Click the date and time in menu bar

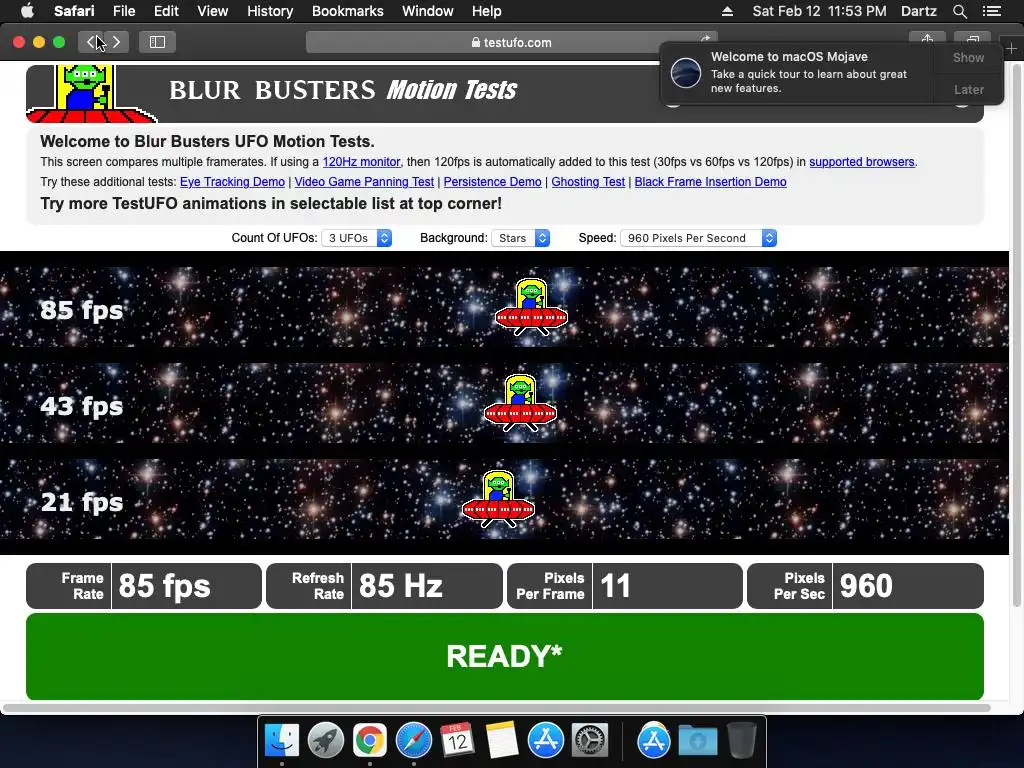pos(819,11)
